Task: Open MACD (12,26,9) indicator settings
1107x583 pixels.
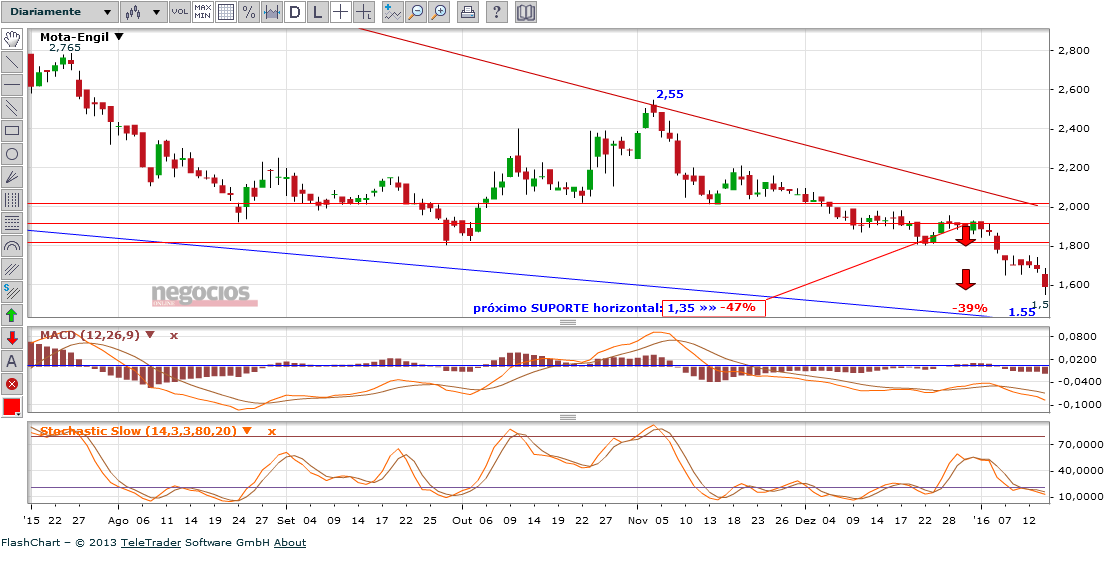Action: (150, 335)
